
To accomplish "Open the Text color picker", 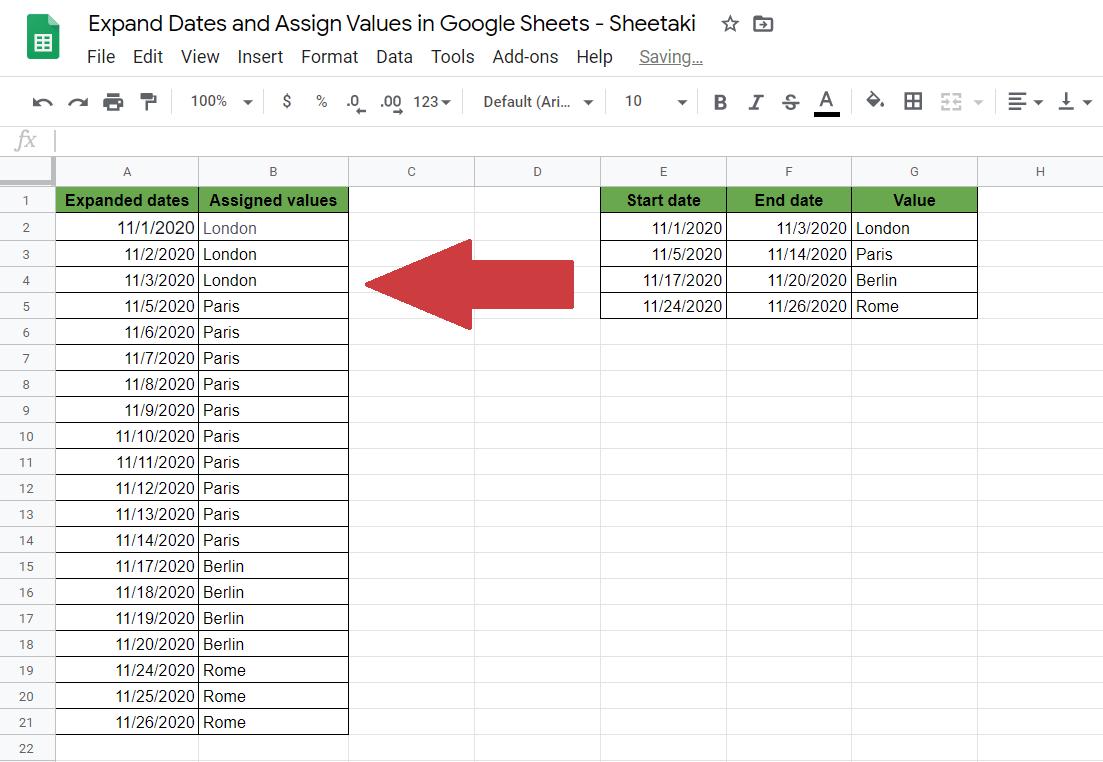I will point(825,101).
